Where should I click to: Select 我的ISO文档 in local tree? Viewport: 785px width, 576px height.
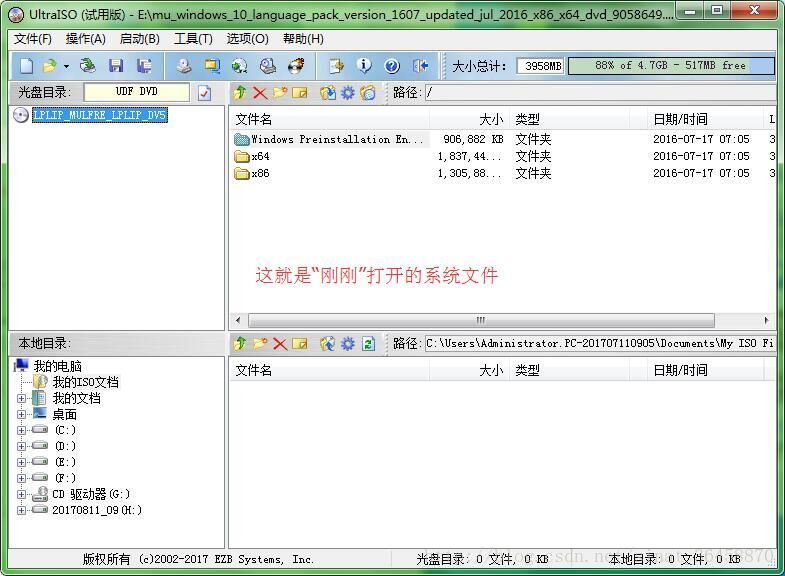point(86,382)
